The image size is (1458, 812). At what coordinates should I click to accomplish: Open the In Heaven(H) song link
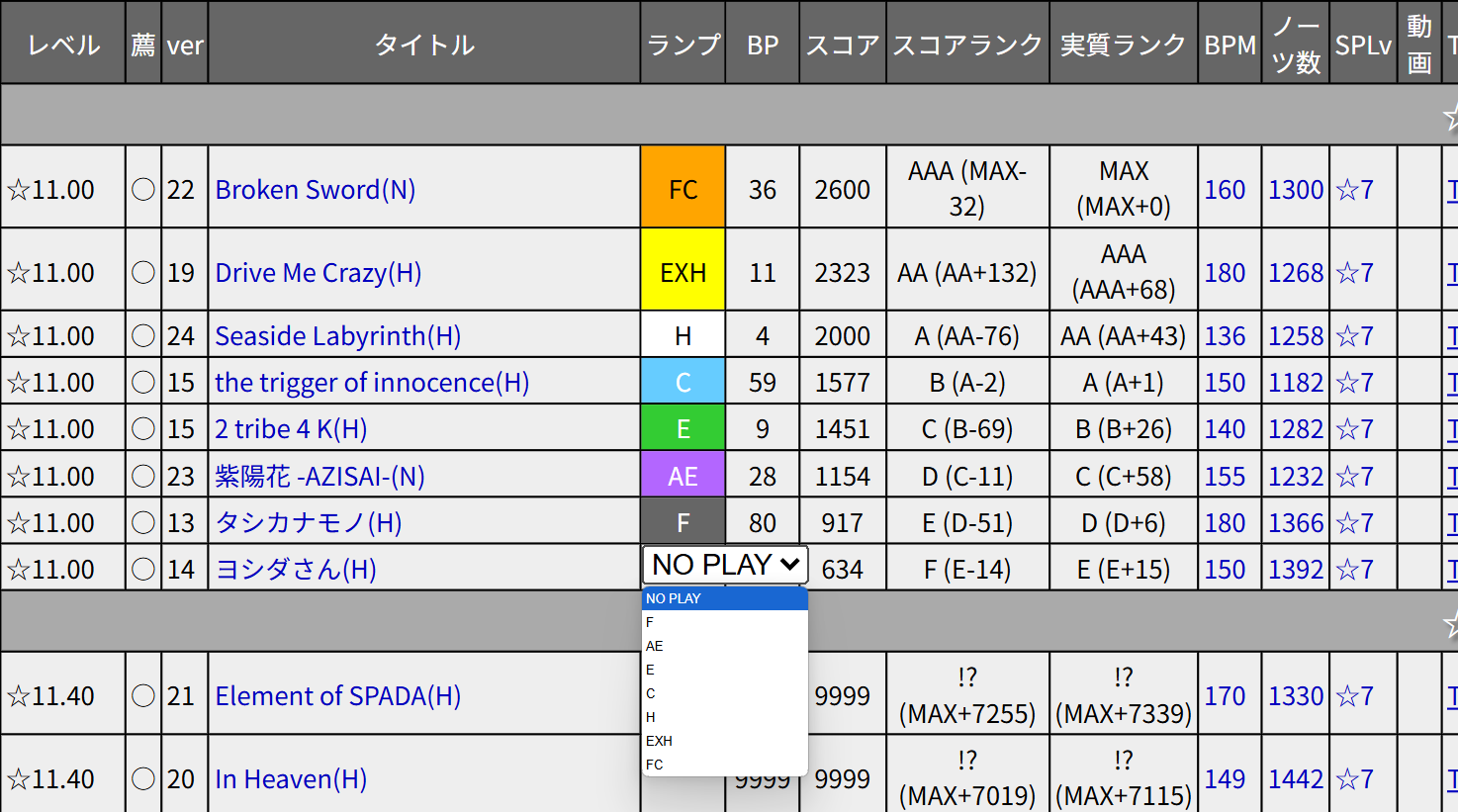291,778
